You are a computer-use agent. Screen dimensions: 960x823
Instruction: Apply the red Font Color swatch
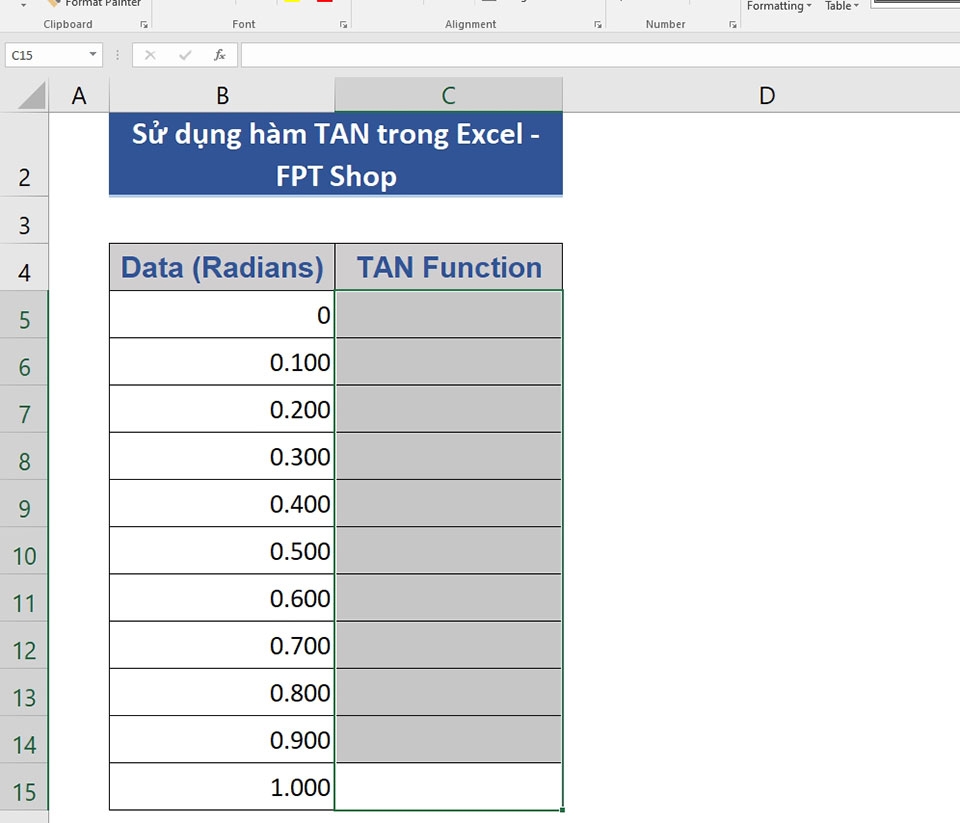click(x=325, y=3)
